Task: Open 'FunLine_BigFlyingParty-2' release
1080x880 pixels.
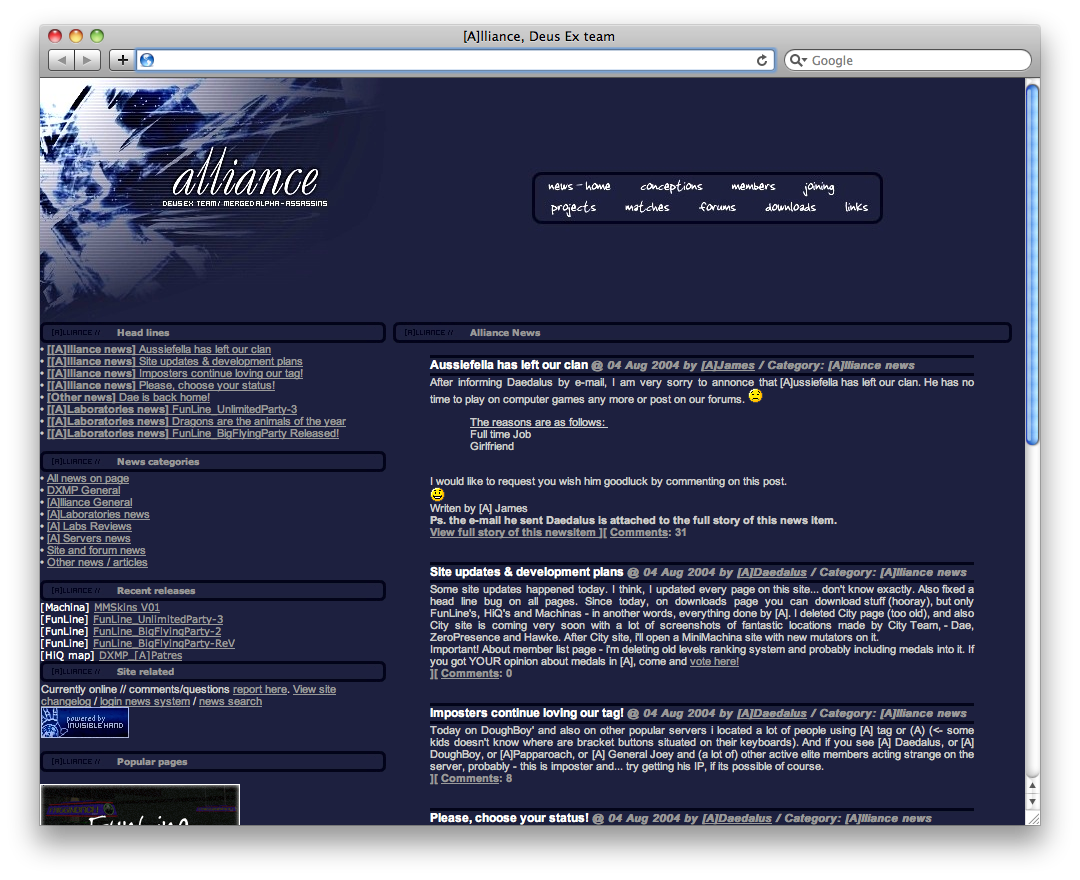Action: [157, 631]
